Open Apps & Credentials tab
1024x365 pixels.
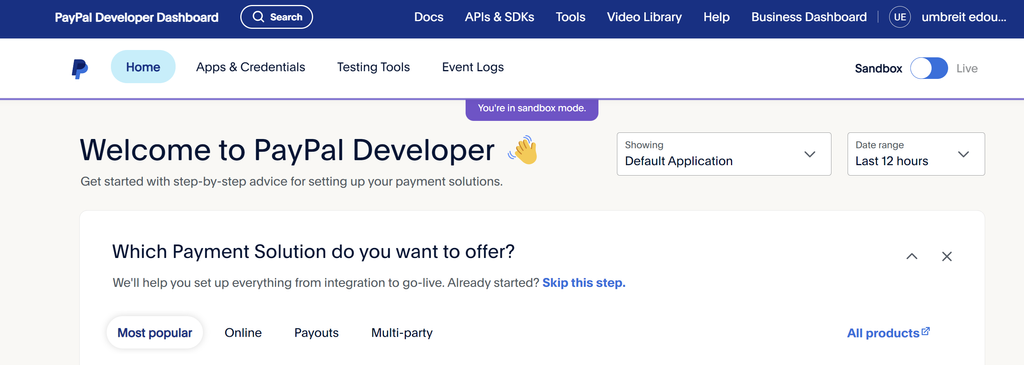(x=251, y=67)
